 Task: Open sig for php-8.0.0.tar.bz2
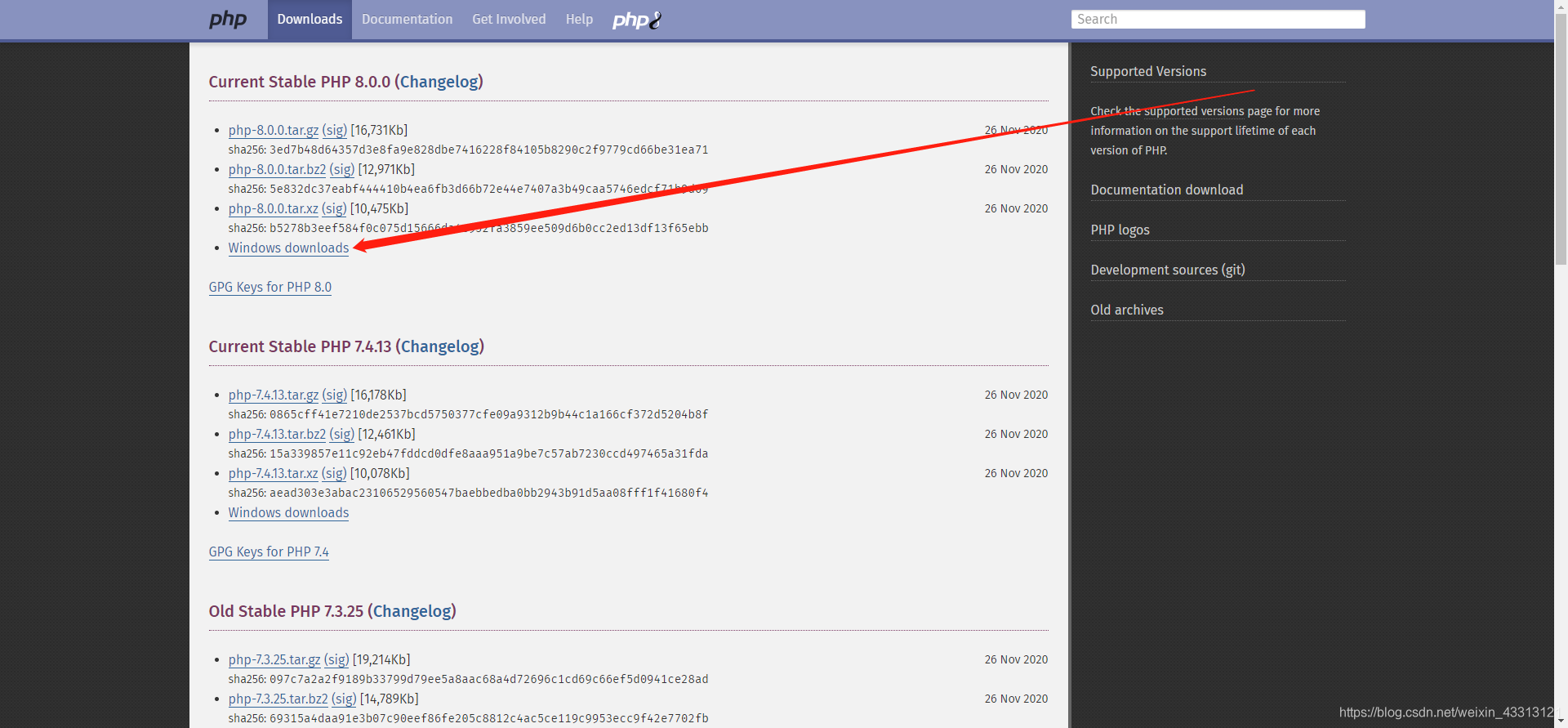342,169
